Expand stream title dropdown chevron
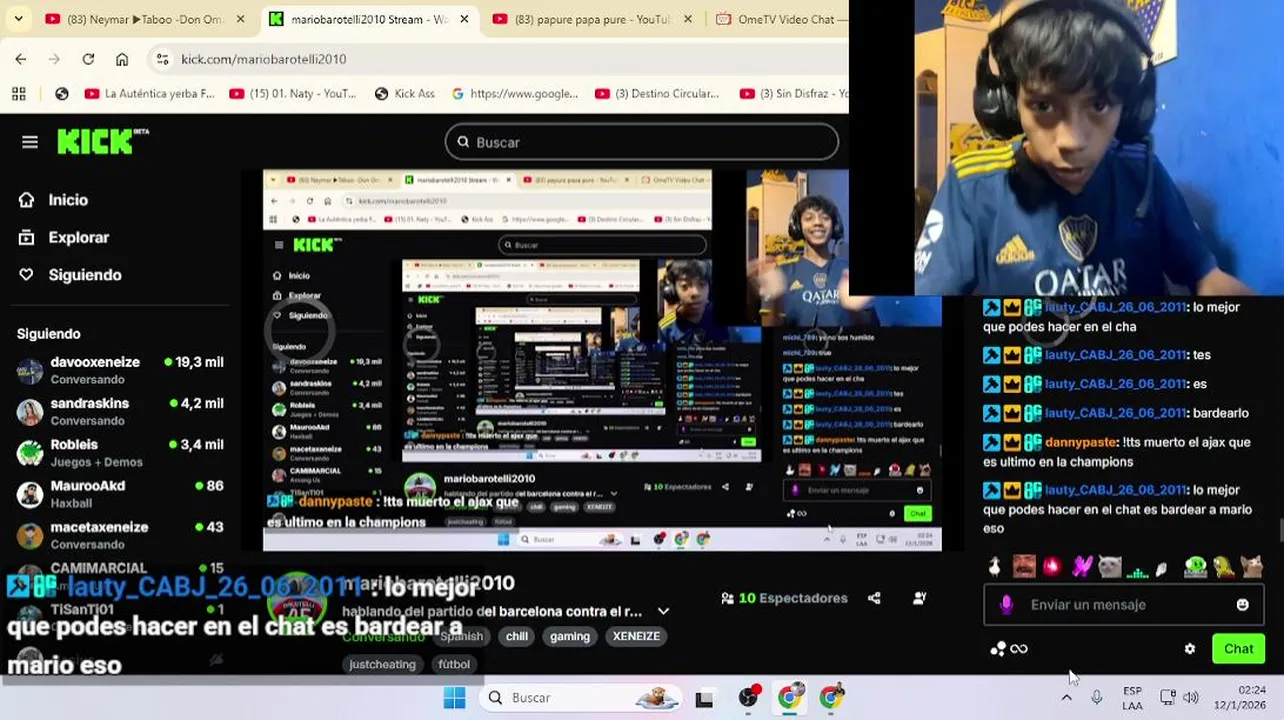Screen dimensions: 1284x720 [663, 611]
